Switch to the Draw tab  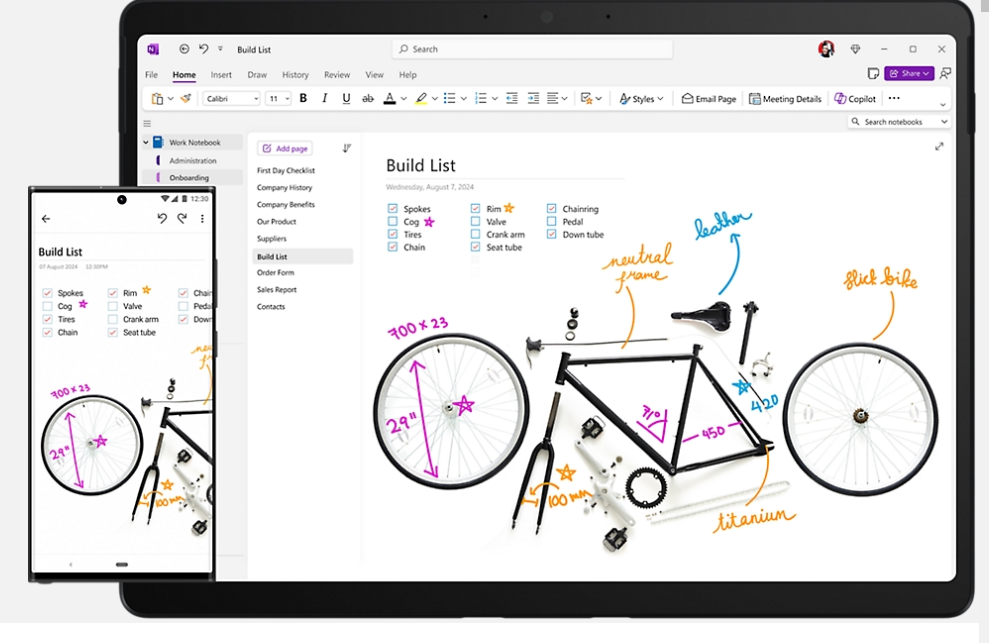pyautogui.click(x=259, y=74)
